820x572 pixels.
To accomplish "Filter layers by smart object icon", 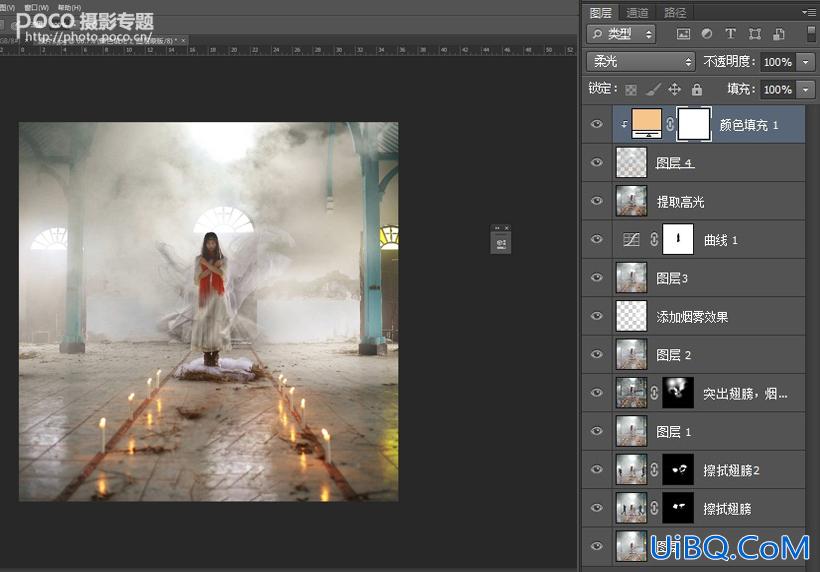I will (779, 34).
